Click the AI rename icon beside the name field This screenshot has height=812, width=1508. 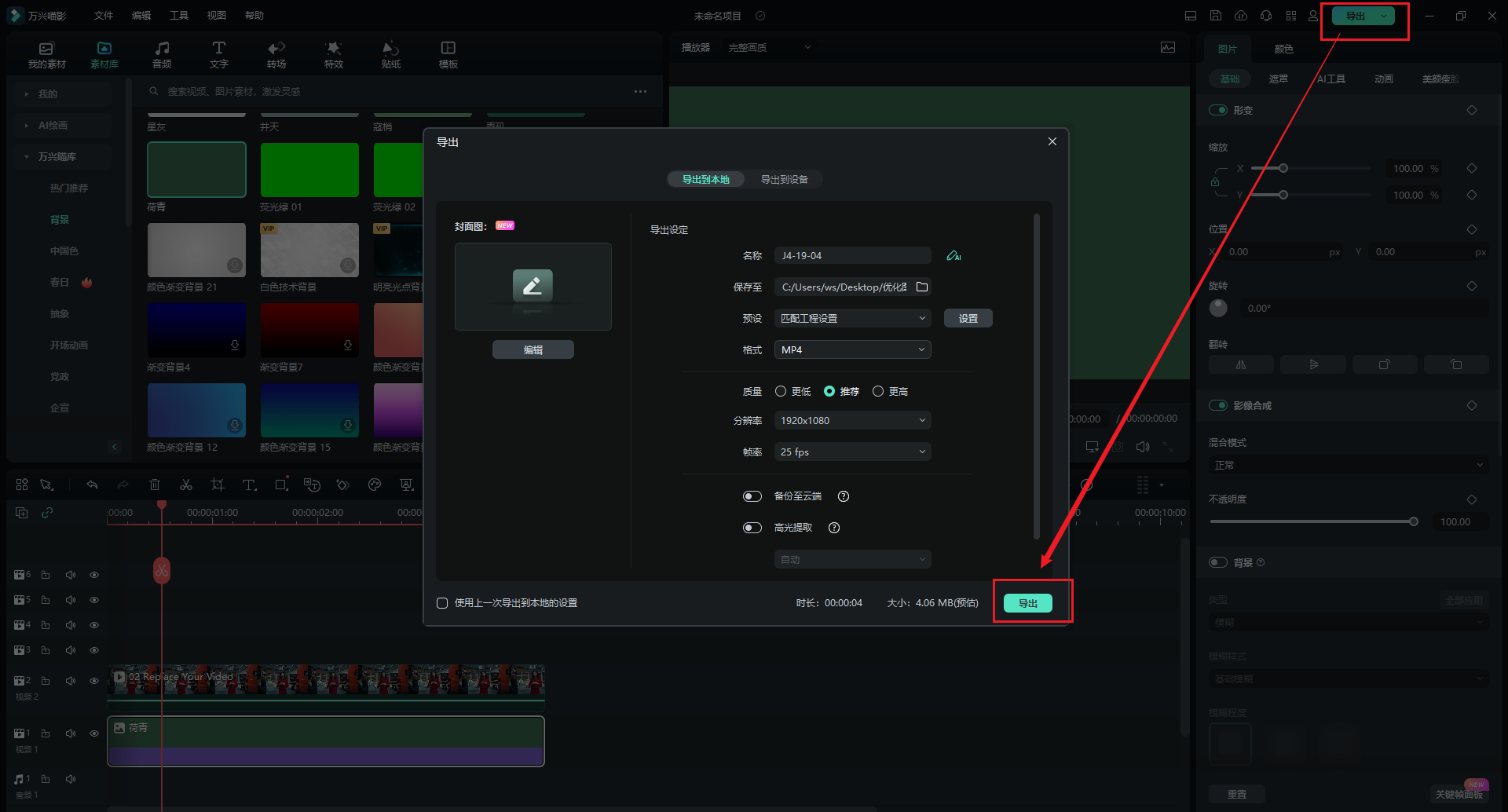(953, 256)
